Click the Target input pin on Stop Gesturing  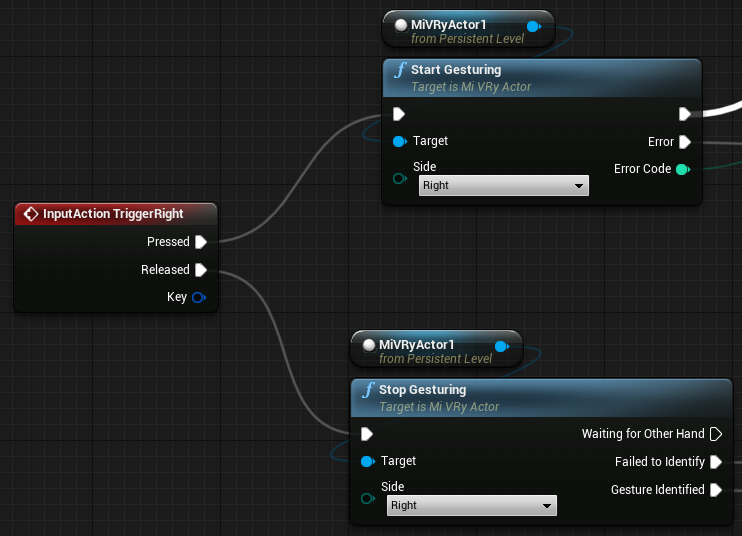point(368,461)
